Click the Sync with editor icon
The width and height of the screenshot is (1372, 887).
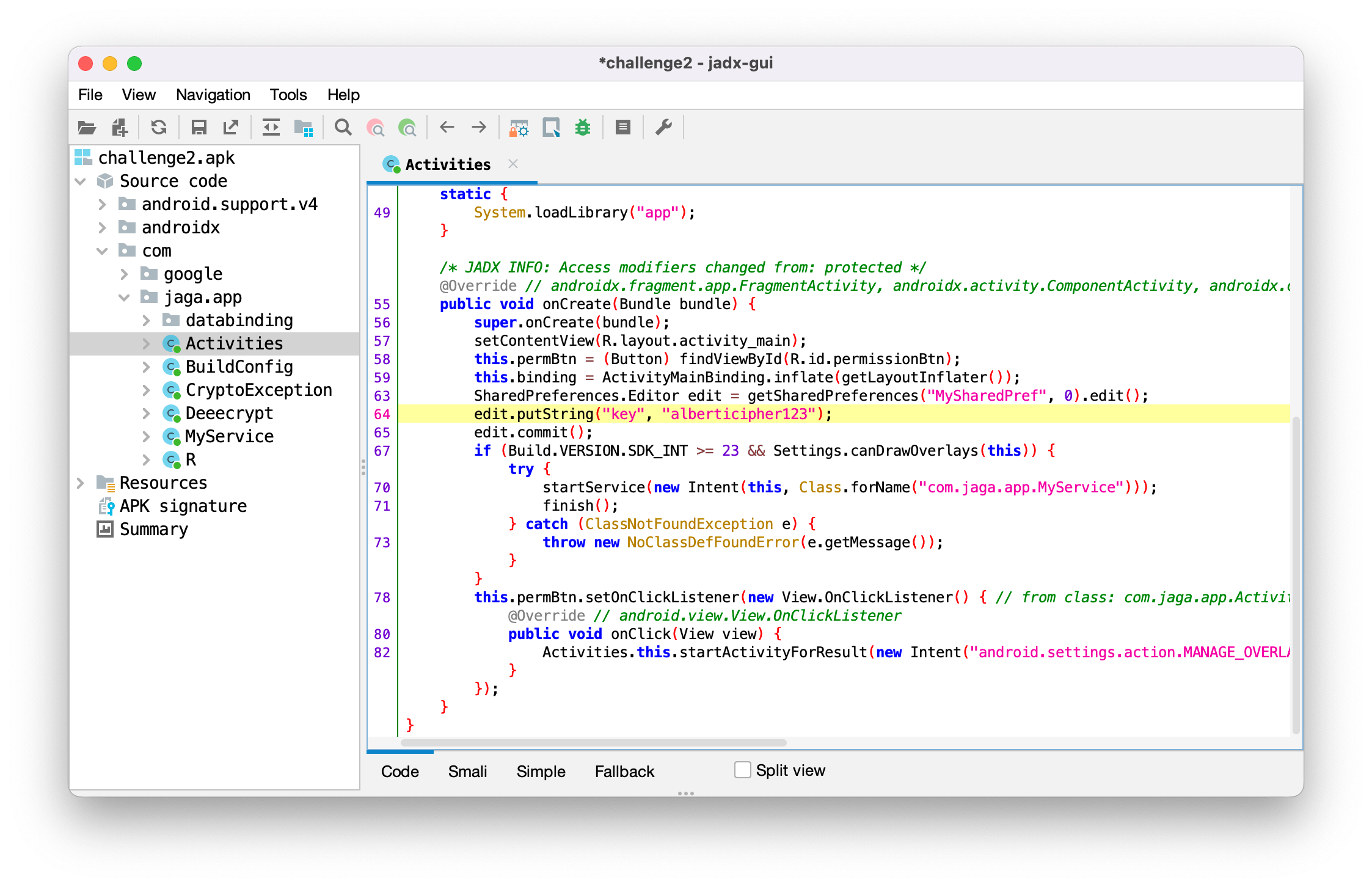271,128
